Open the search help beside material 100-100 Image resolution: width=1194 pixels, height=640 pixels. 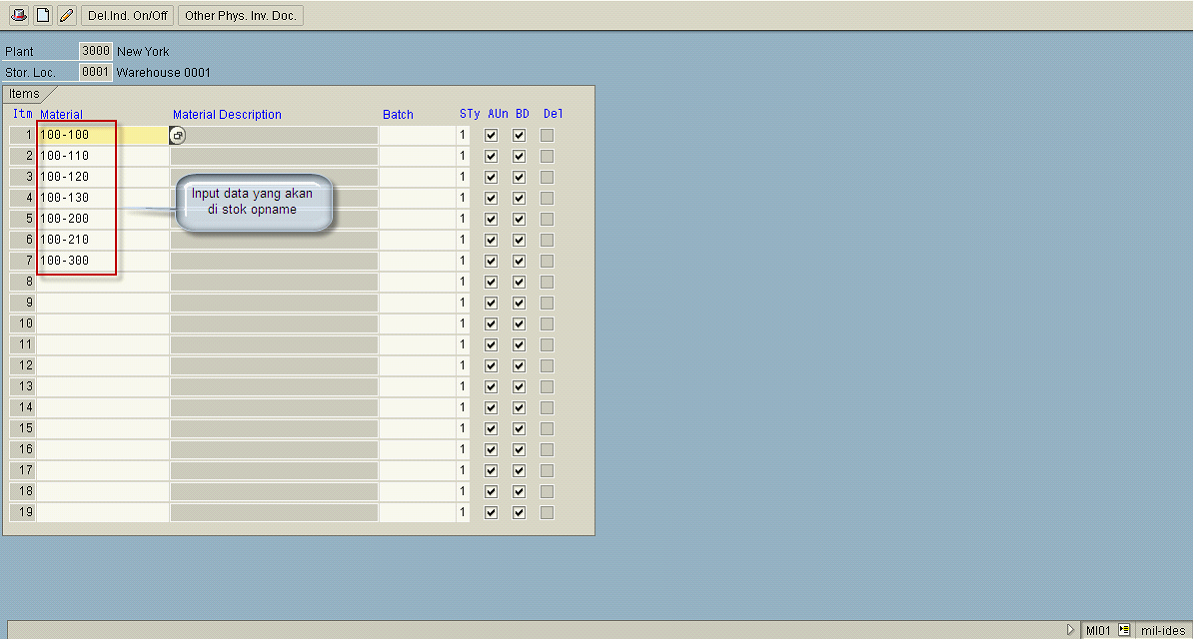(x=178, y=135)
